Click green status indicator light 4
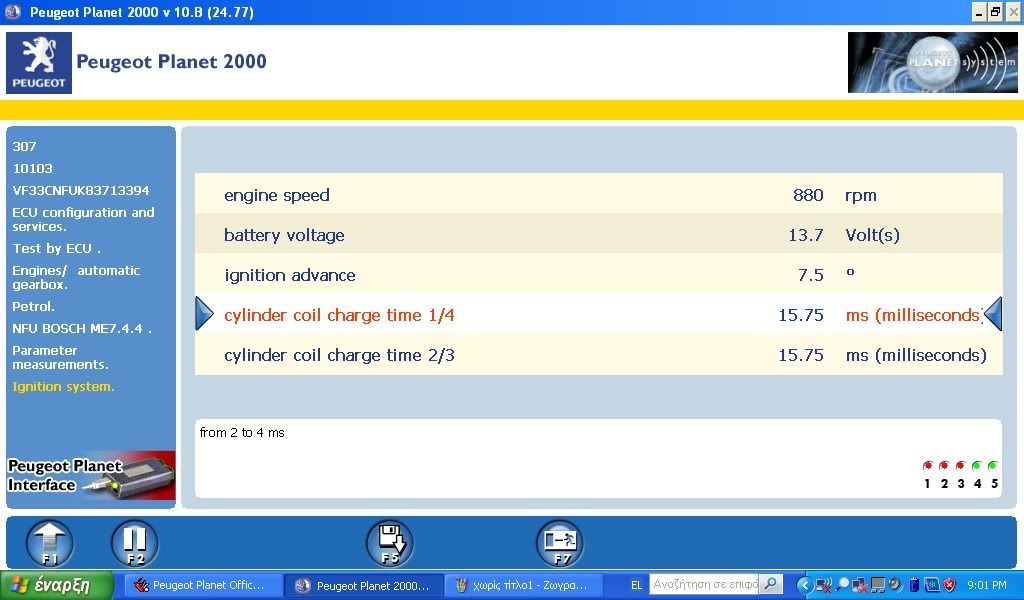The width and height of the screenshot is (1024, 600). click(x=976, y=466)
